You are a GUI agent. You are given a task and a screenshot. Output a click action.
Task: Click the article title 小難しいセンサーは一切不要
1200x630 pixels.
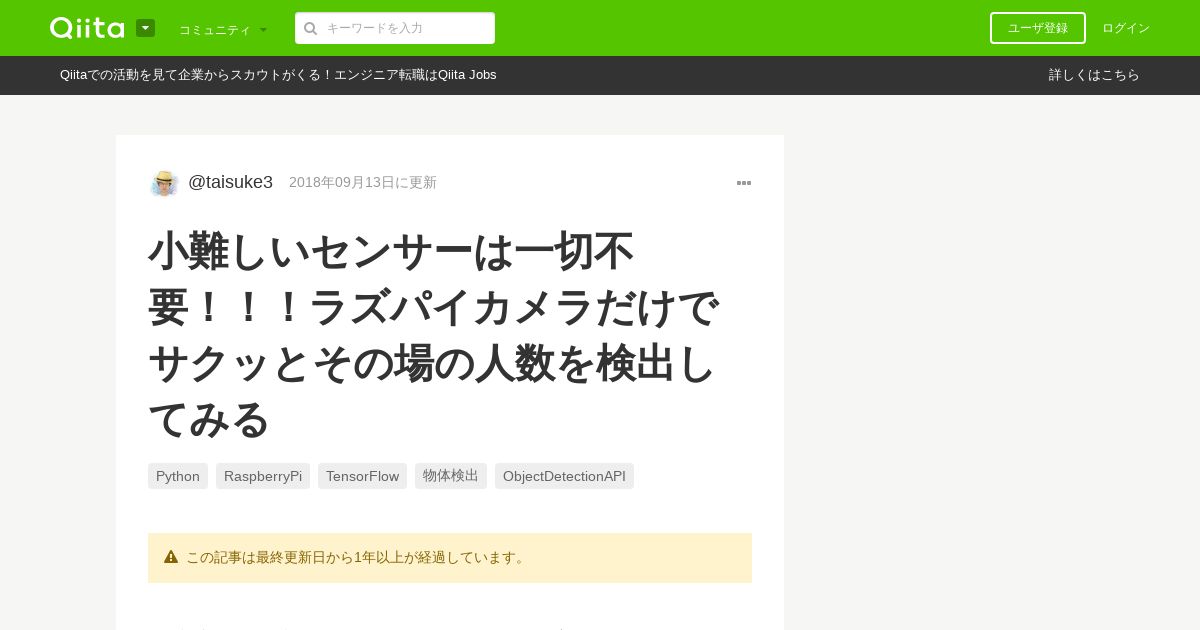433,334
